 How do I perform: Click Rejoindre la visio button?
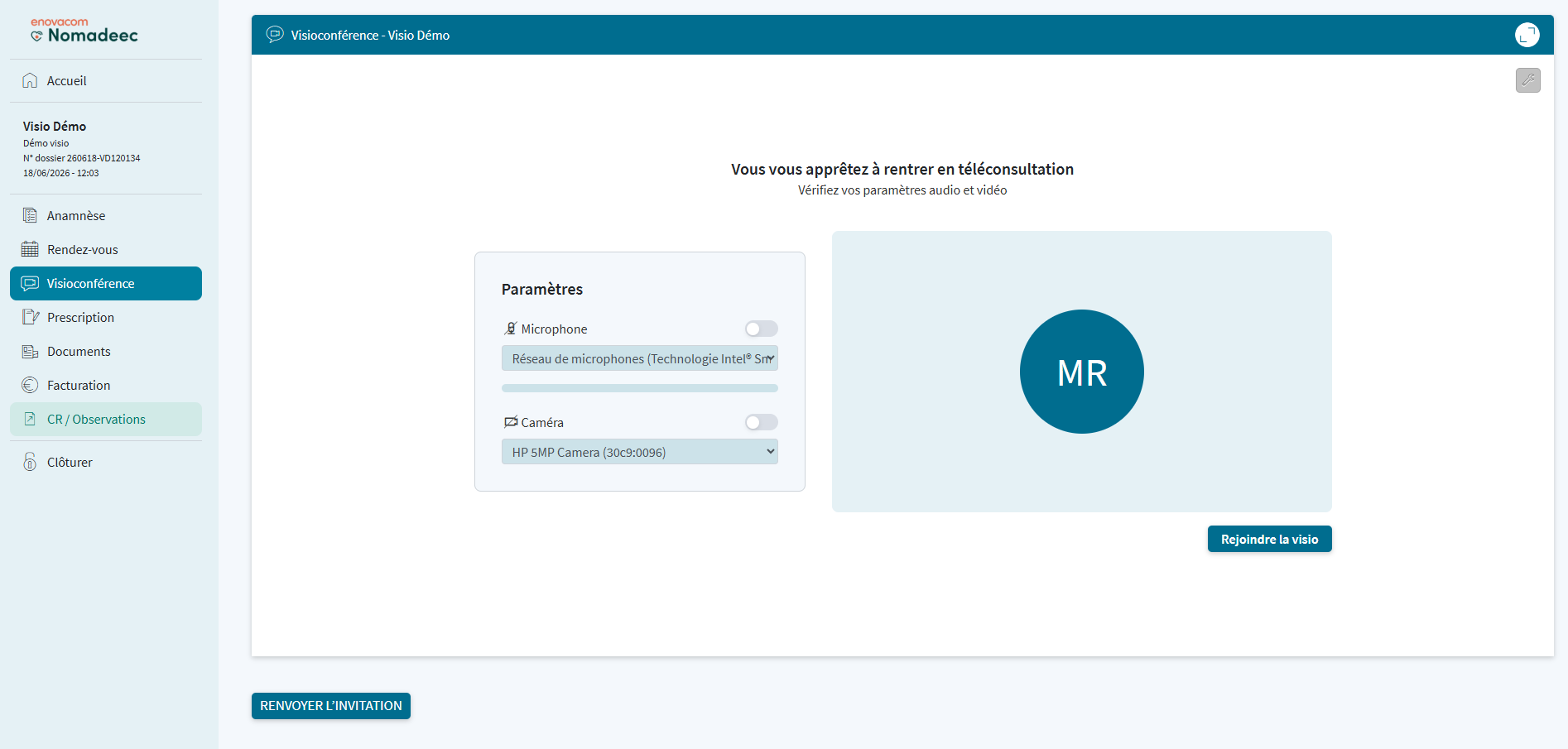coord(1269,539)
